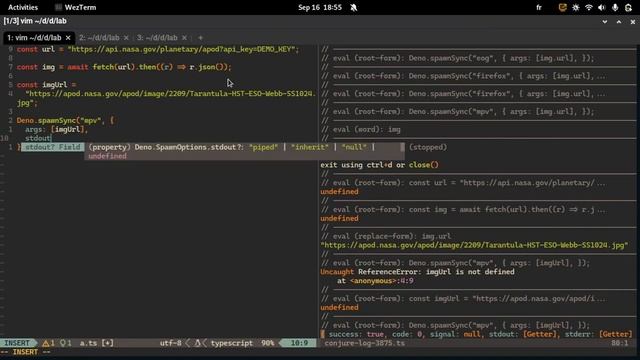Click the INSERT mode indicator in statusline
Screen dimensions: 640x360
click(x=17, y=343)
